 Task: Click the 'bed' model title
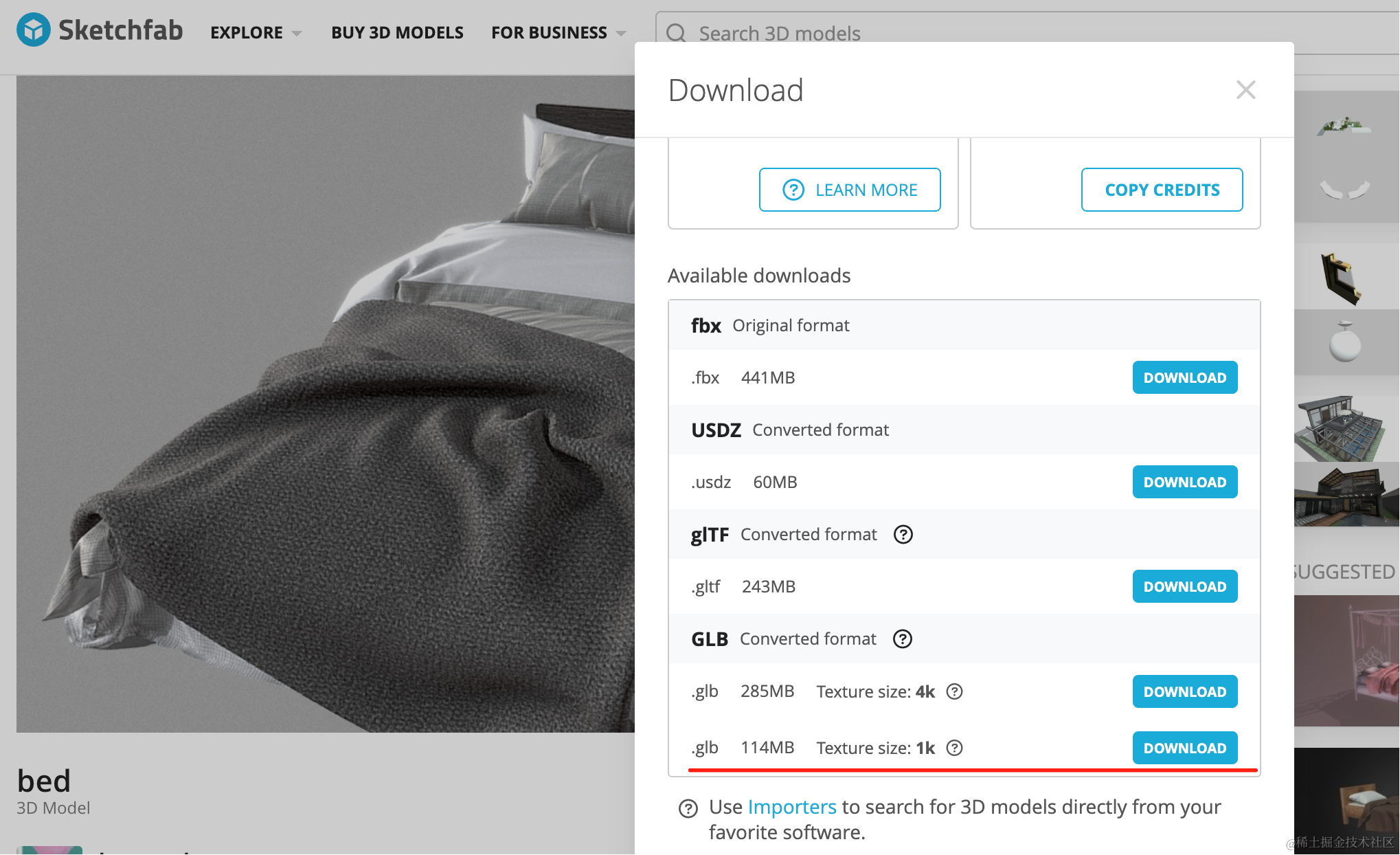point(44,781)
